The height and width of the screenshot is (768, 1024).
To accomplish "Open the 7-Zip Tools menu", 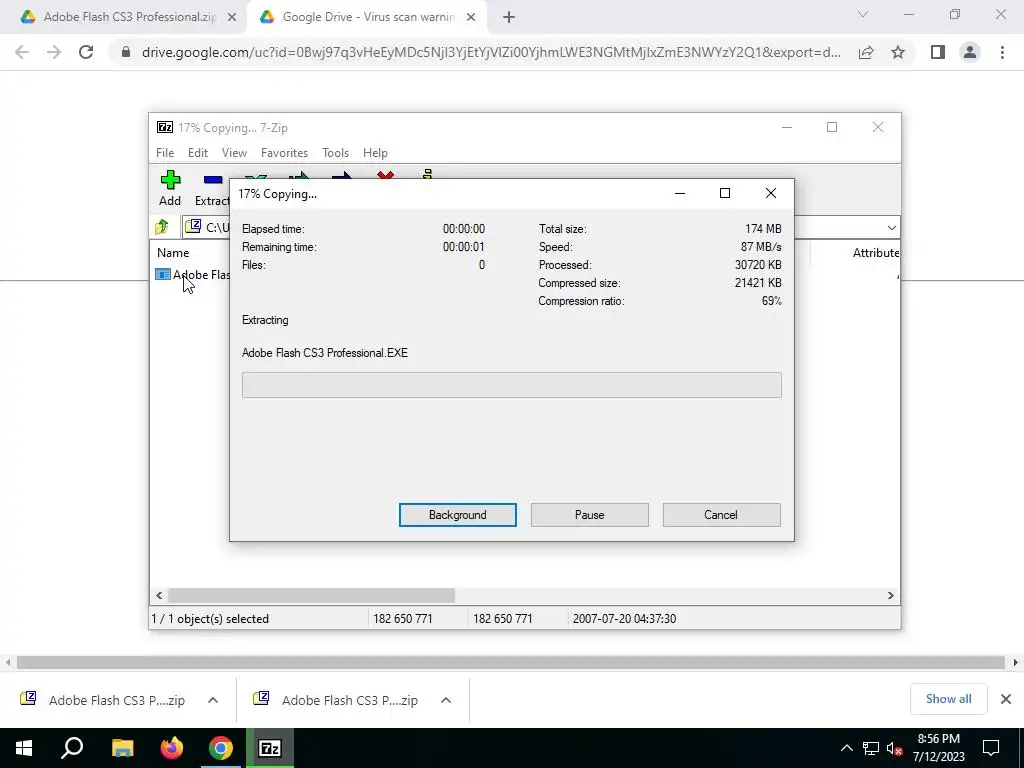I will click(x=335, y=153).
